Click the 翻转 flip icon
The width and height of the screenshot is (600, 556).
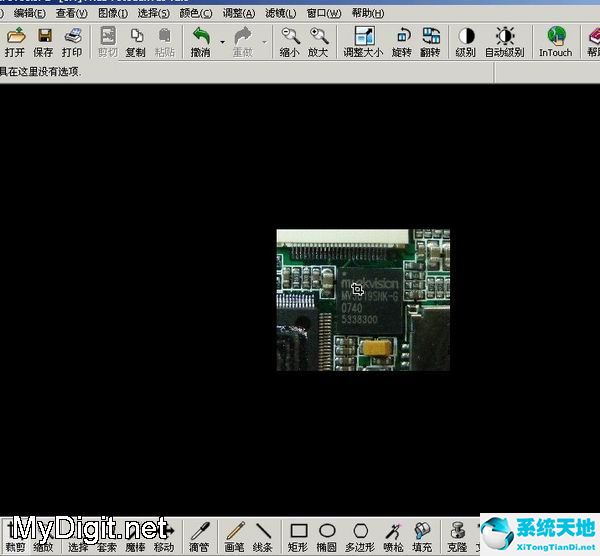click(430, 42)
